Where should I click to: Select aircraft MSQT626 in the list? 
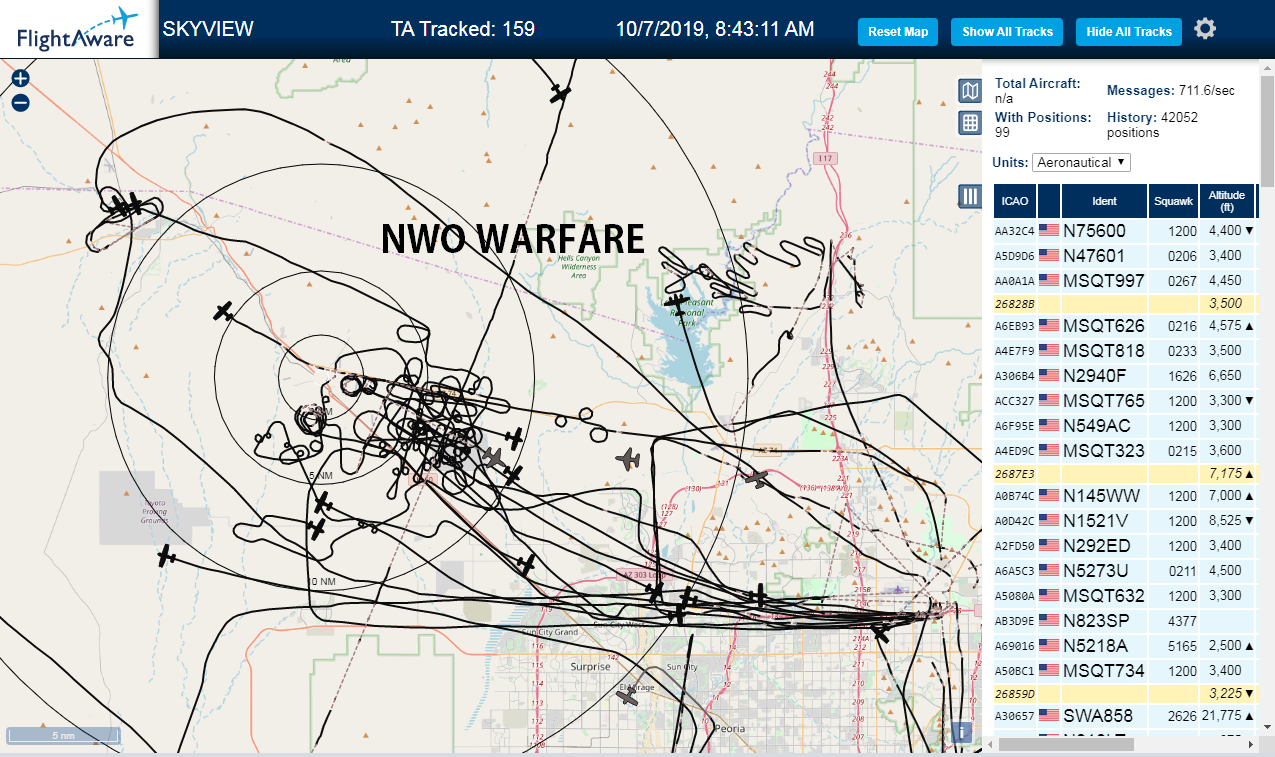tap(1125, 325)
